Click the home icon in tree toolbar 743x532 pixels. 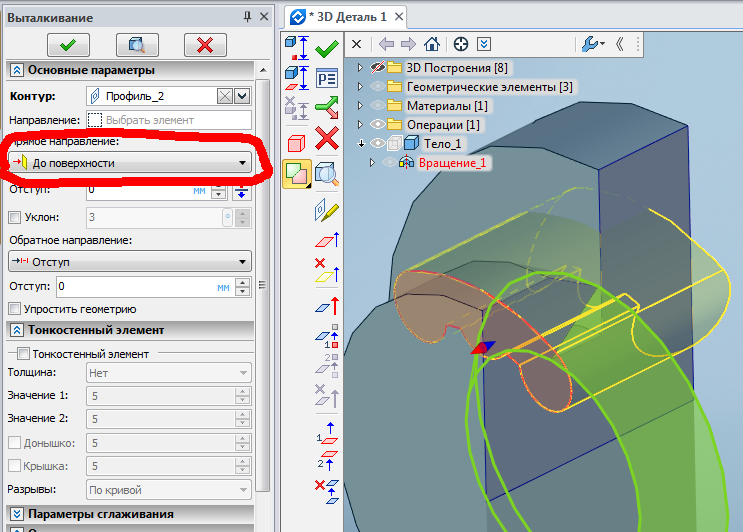[432, 45]
